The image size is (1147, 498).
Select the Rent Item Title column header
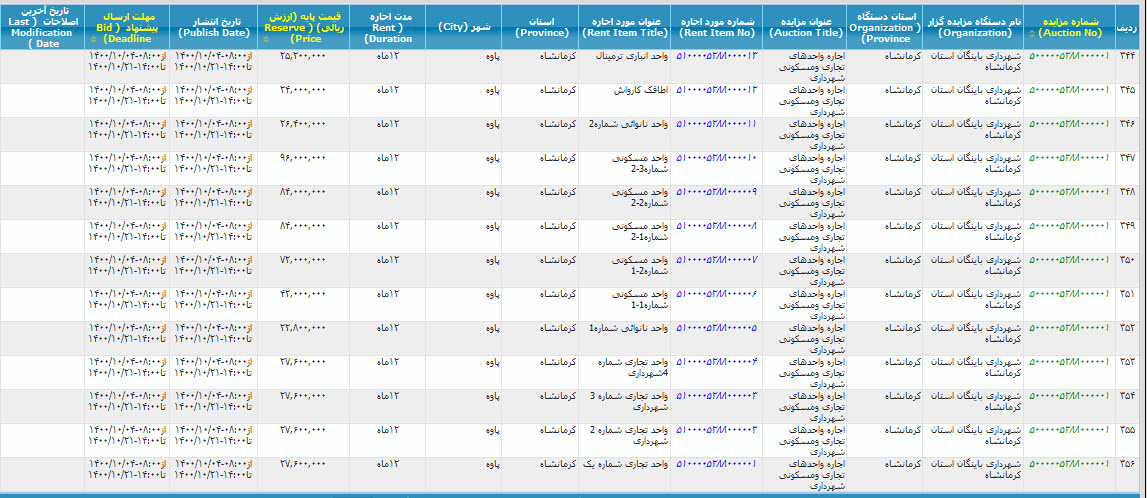(628, 26)
